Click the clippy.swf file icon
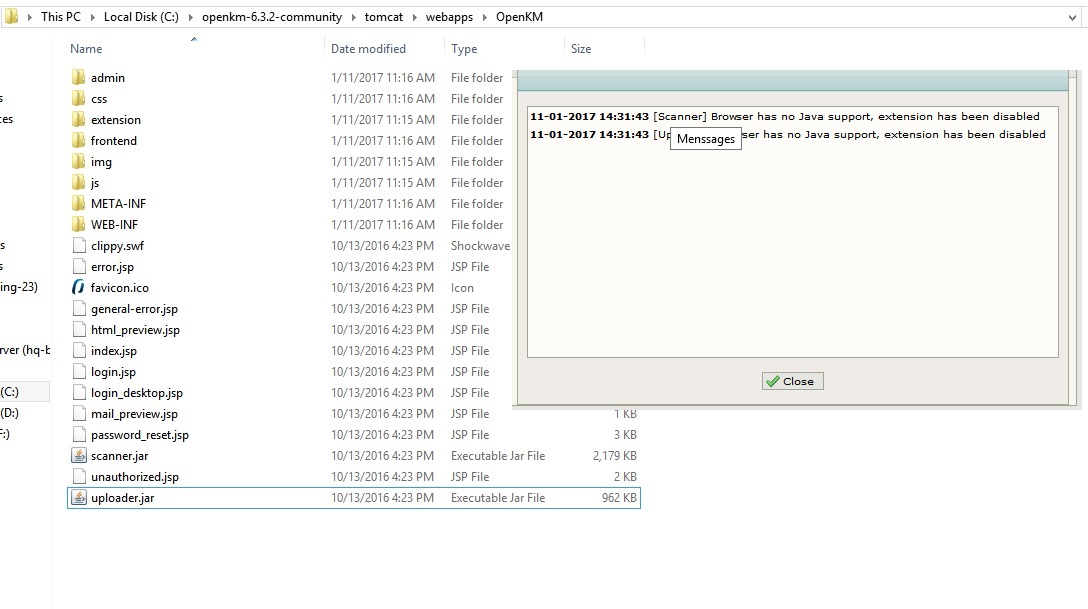The width and height of the screenshot is (1088, 609). [79, 246]
